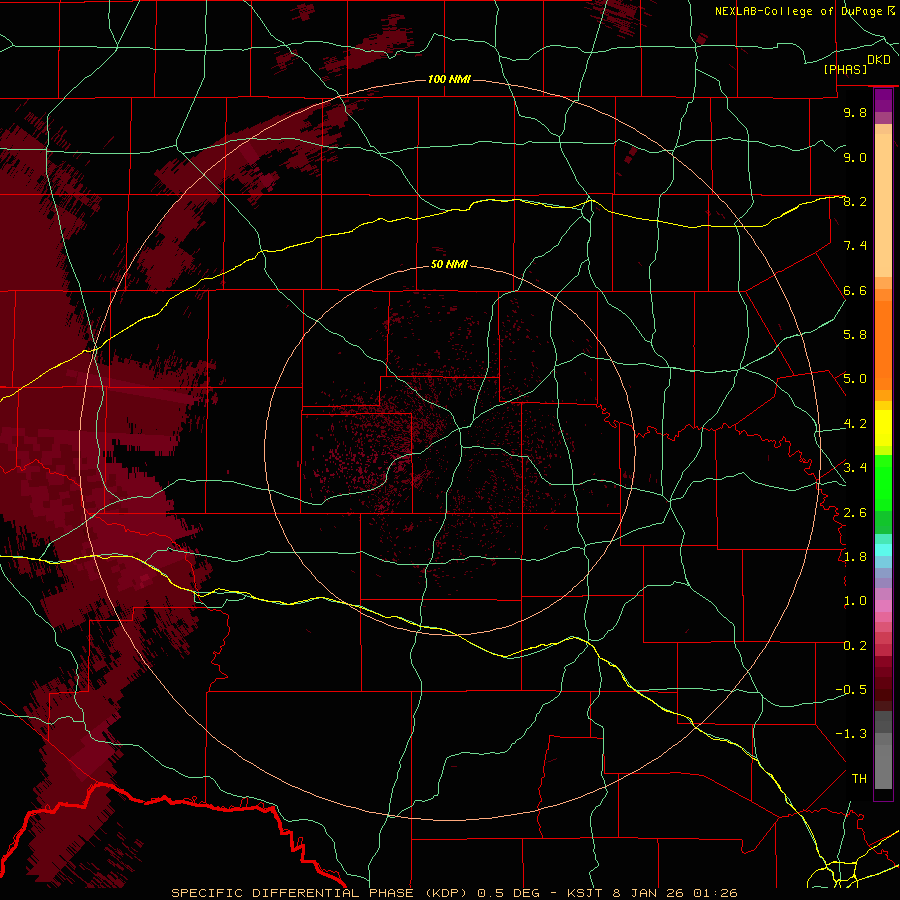Click the 1.0 value on the scale
The height and width of the screenshot is (900, 900).
[x=855, y=600]
